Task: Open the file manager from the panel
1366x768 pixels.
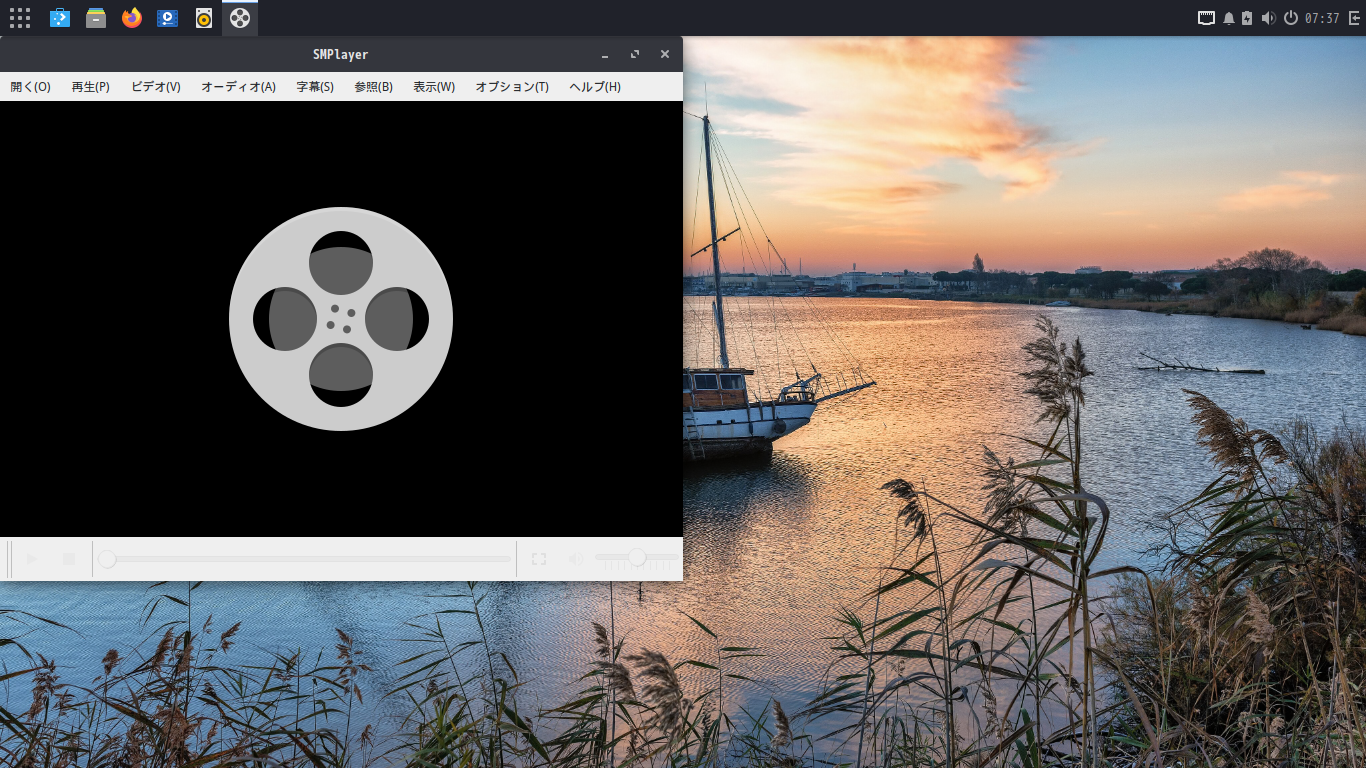Action: coord(96,18)
